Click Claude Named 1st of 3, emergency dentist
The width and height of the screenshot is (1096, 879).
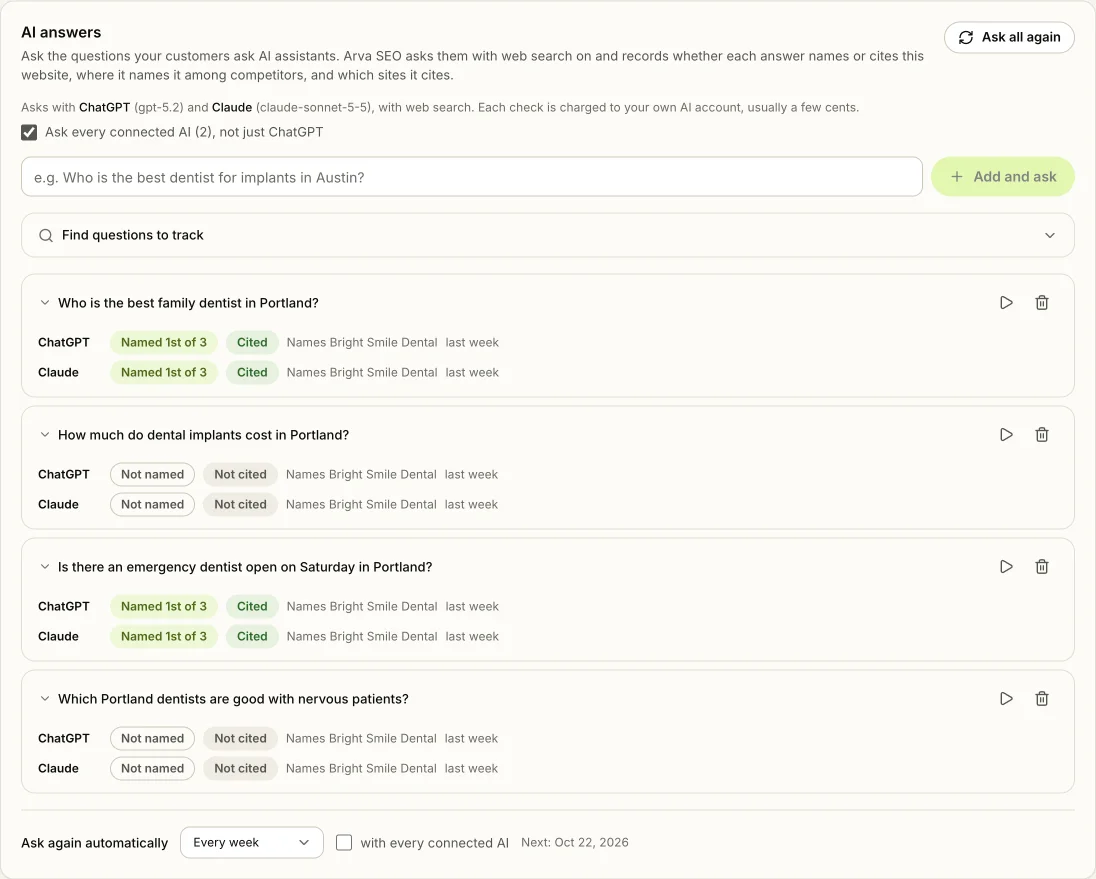click(x=164, y=637)
